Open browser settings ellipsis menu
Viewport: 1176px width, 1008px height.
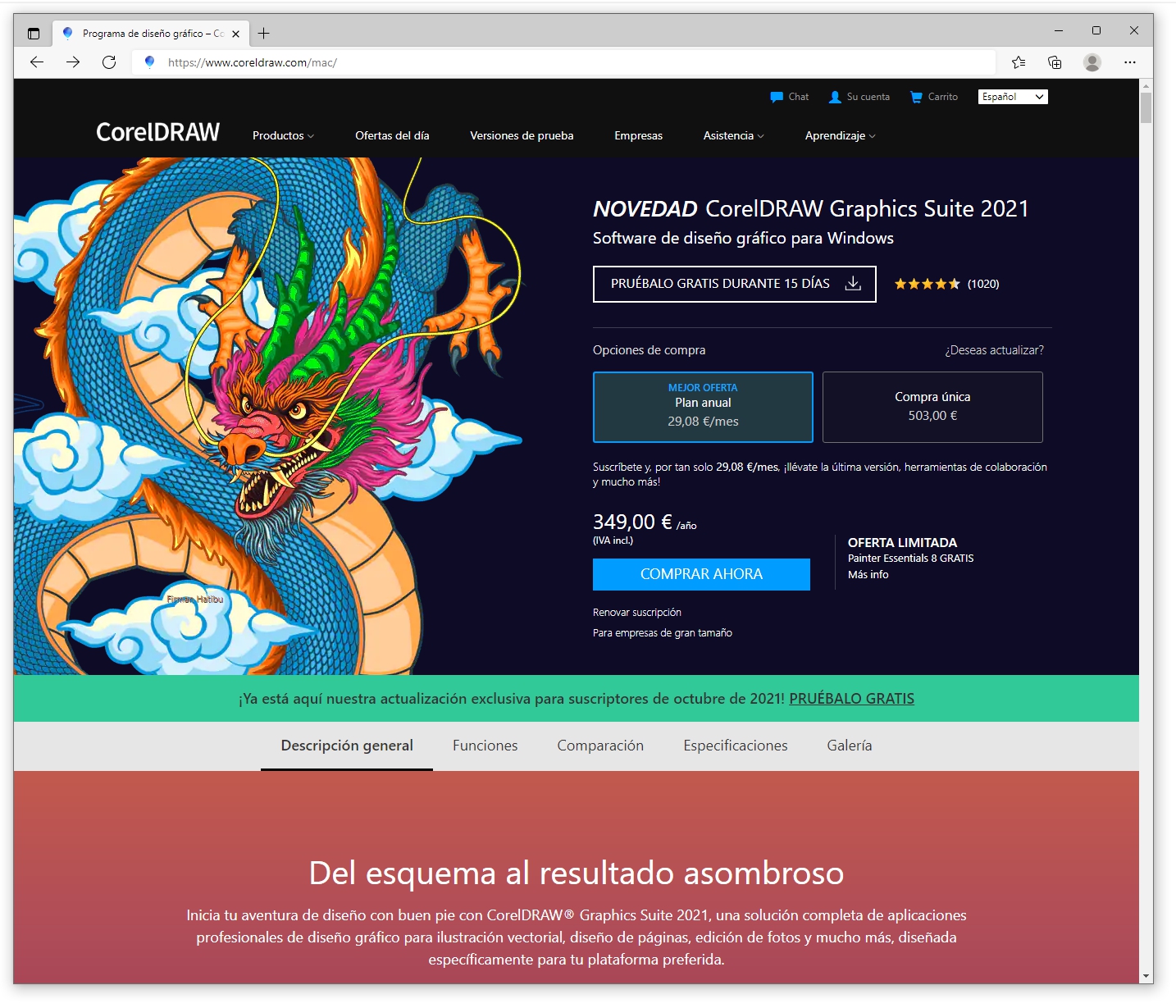tap(1130, 62)
